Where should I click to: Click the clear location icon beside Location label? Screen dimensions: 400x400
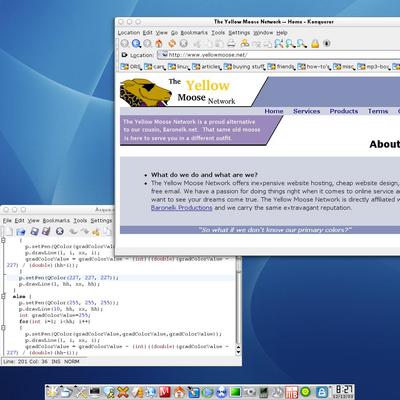coord(124,55)
